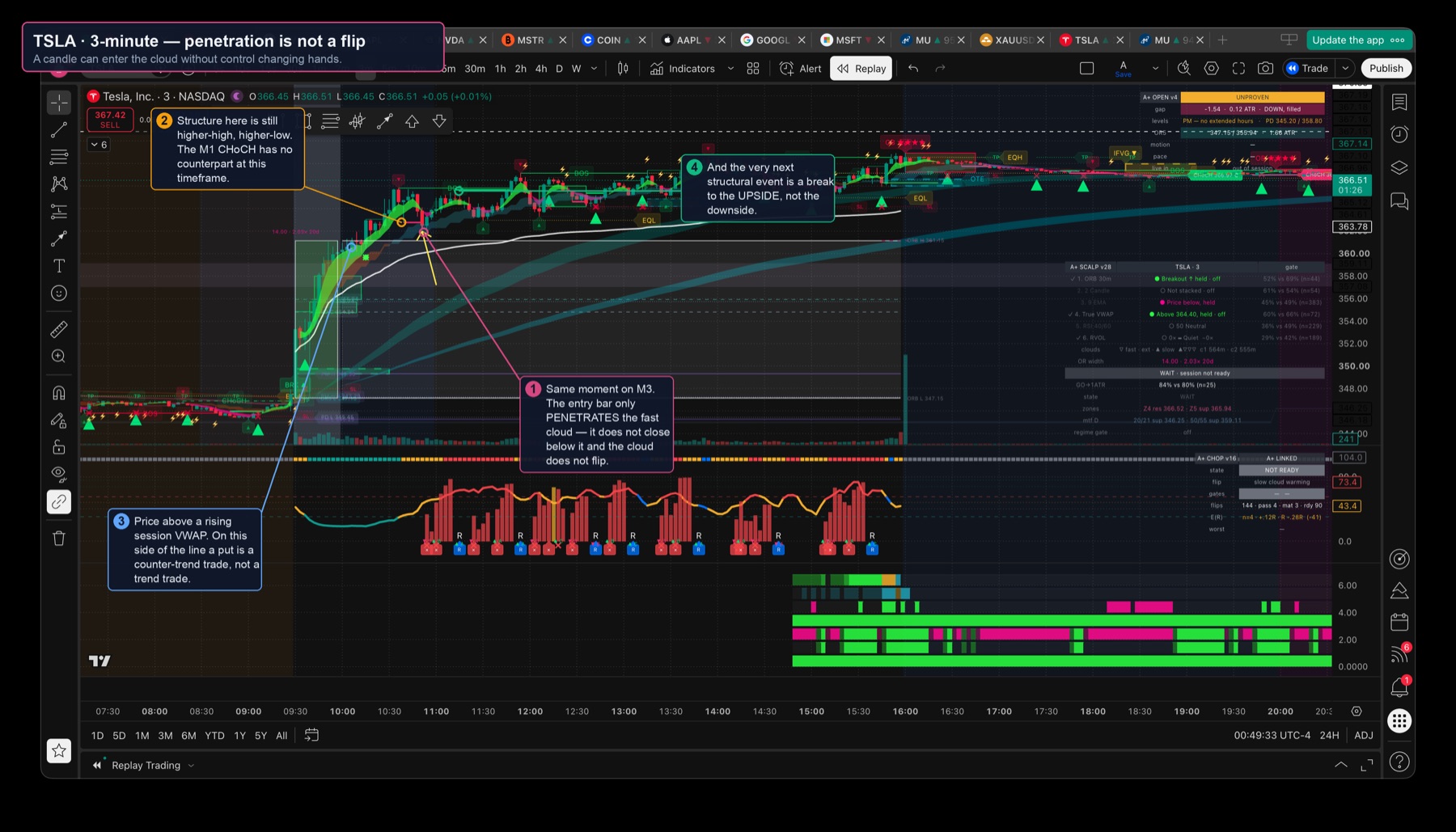Click the layout A Save button
This screenshot has width=1456, height=832.
pos(1124,69)
